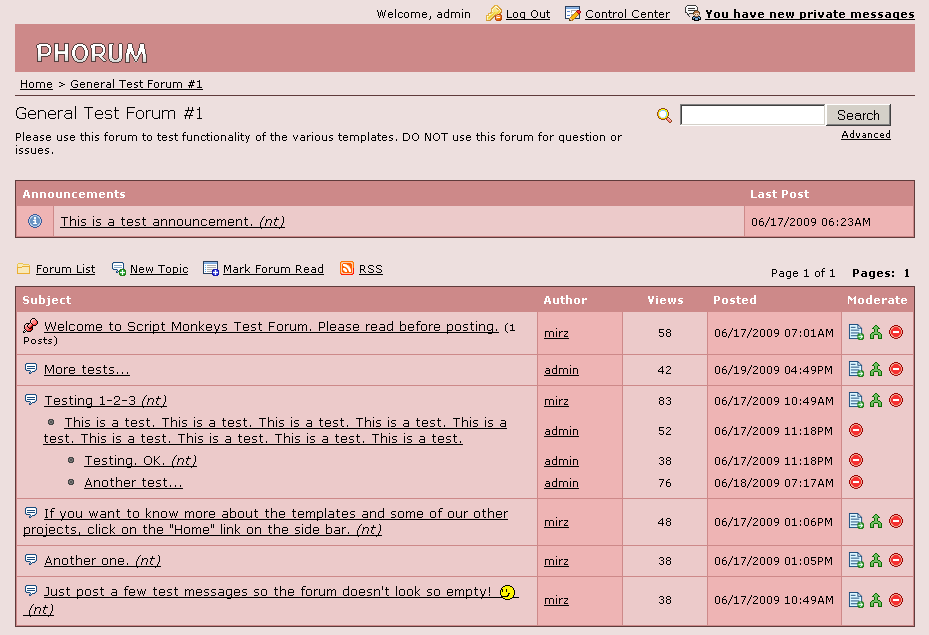Click move icon for 'If you want to know more' topic

point(876,521)
